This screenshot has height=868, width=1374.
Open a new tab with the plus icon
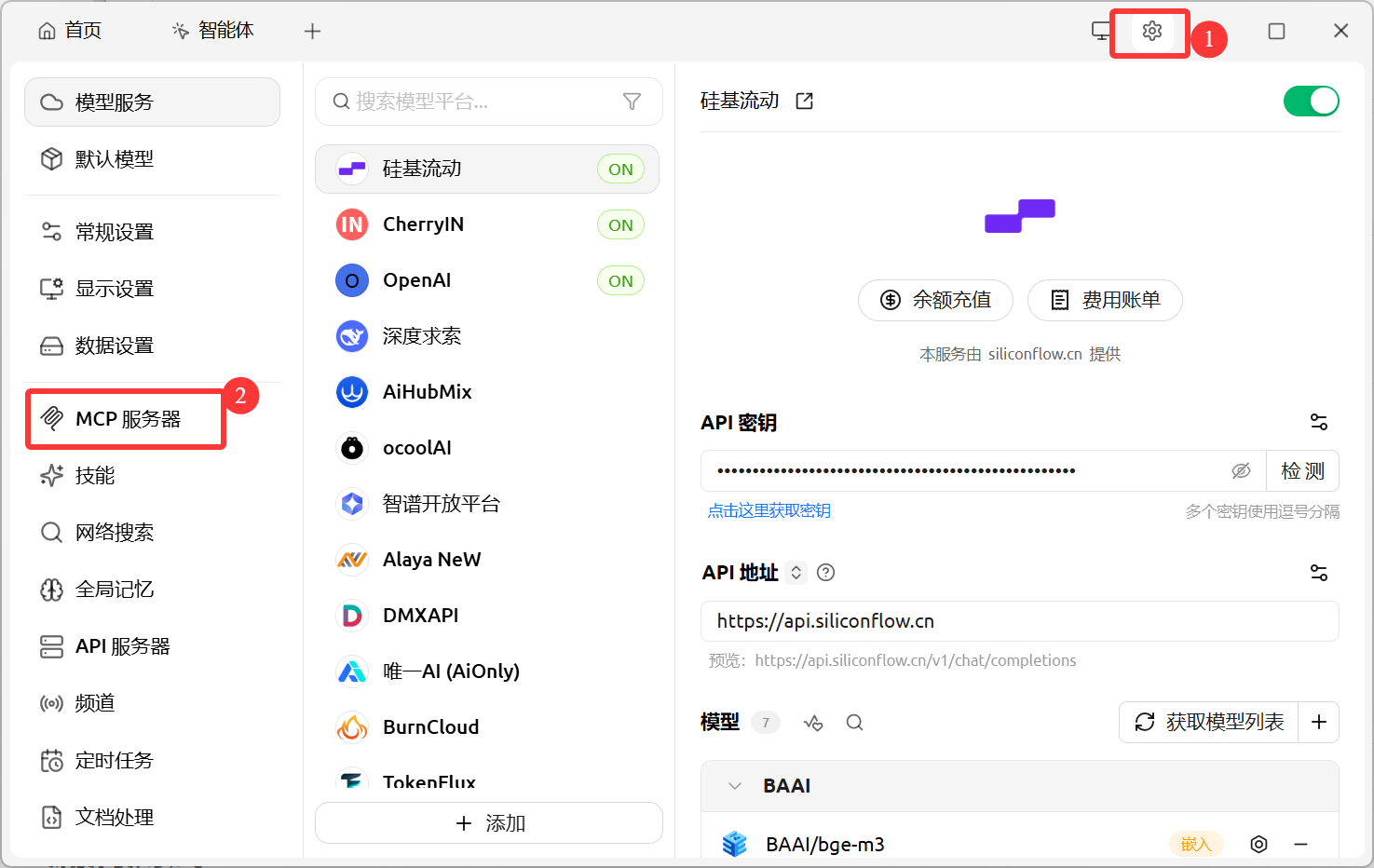[x=313, y=31]
